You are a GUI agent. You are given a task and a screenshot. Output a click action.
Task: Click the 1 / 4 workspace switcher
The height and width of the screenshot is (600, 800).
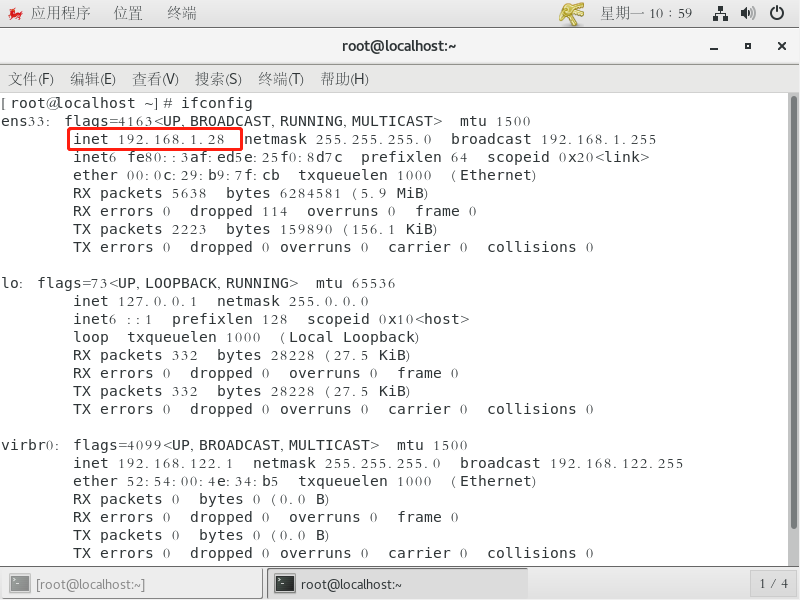[773, 584]
